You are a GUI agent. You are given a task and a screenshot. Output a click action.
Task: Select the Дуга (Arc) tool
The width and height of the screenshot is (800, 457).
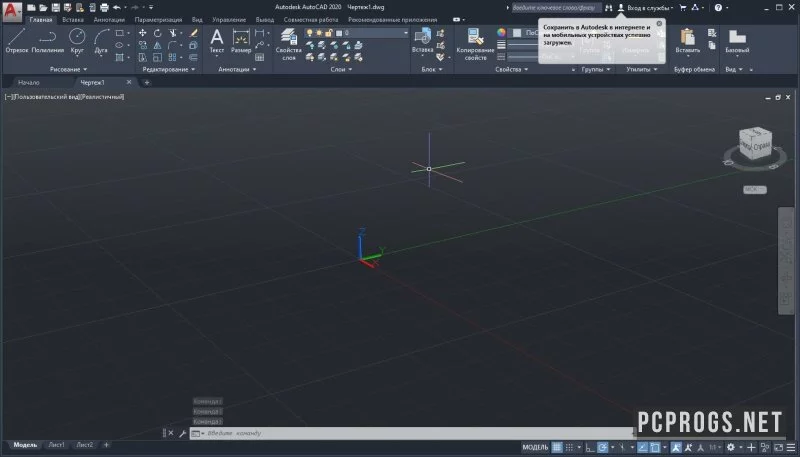point(101,41)
